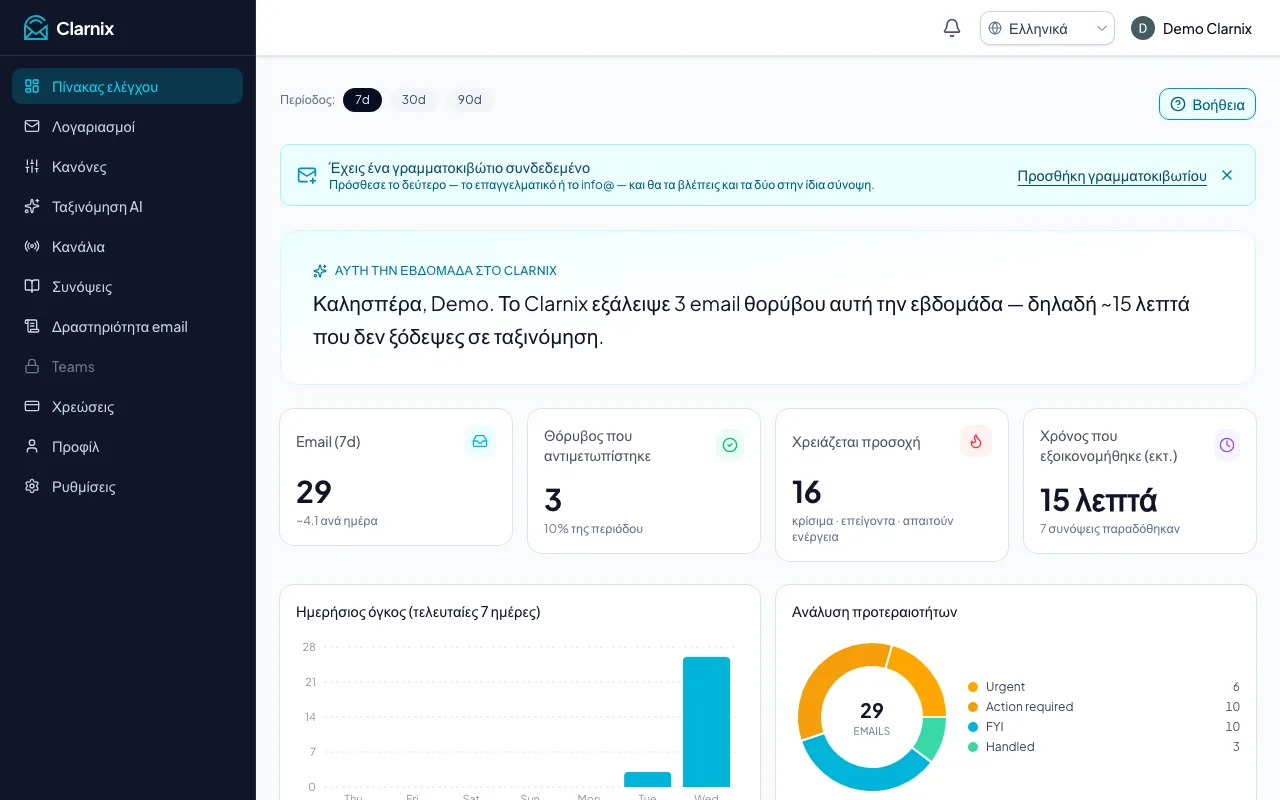Open Κανάλια in sidebar
The image size is (1280, 800).
[127, 246]
